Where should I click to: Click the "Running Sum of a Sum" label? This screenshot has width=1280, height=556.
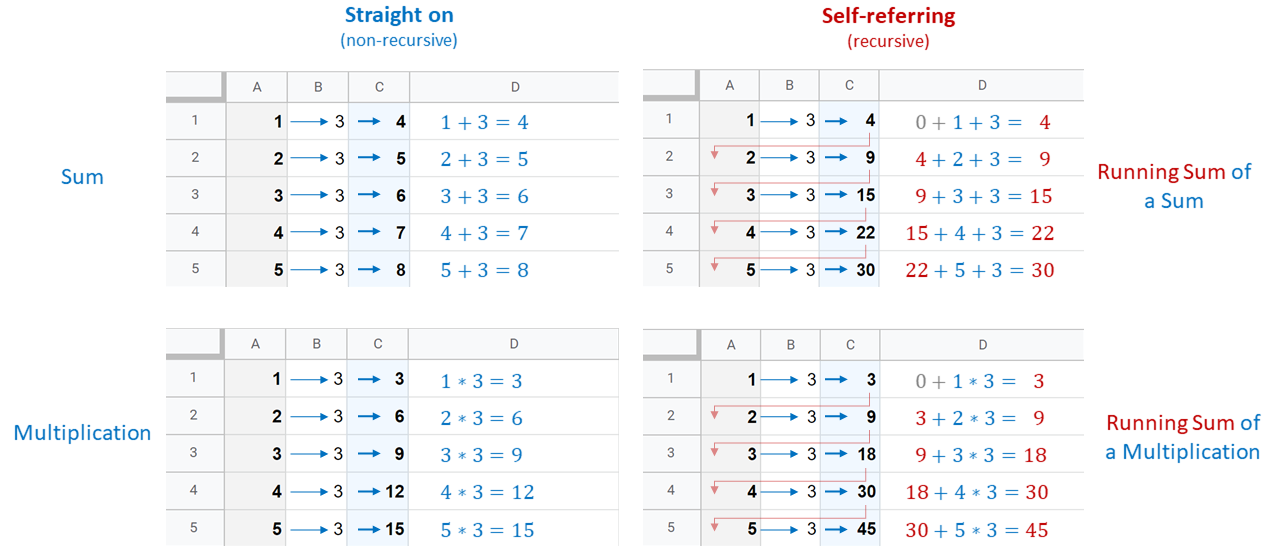(1174, 186)
